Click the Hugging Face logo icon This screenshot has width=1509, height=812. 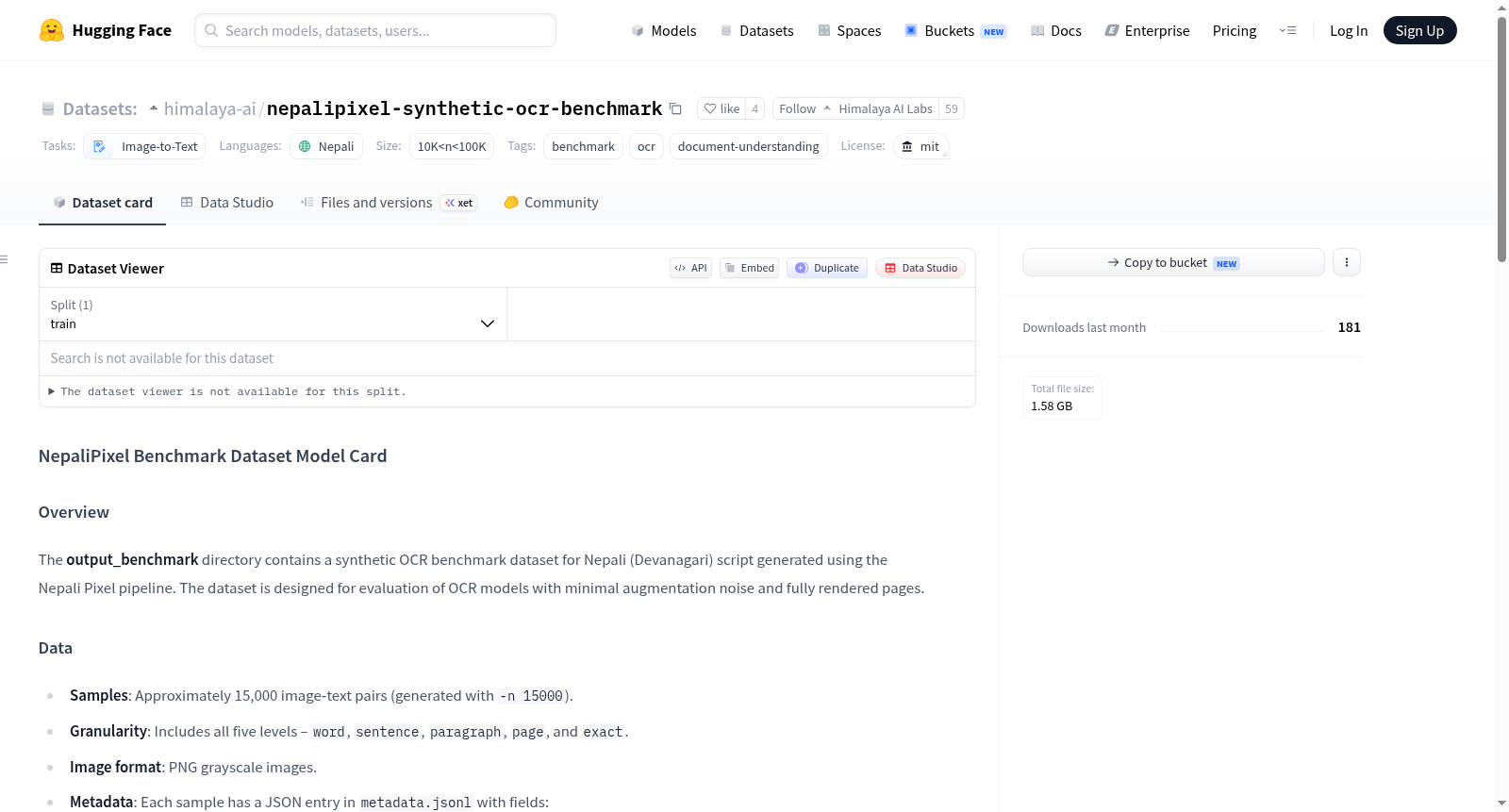tap(52, 30)
